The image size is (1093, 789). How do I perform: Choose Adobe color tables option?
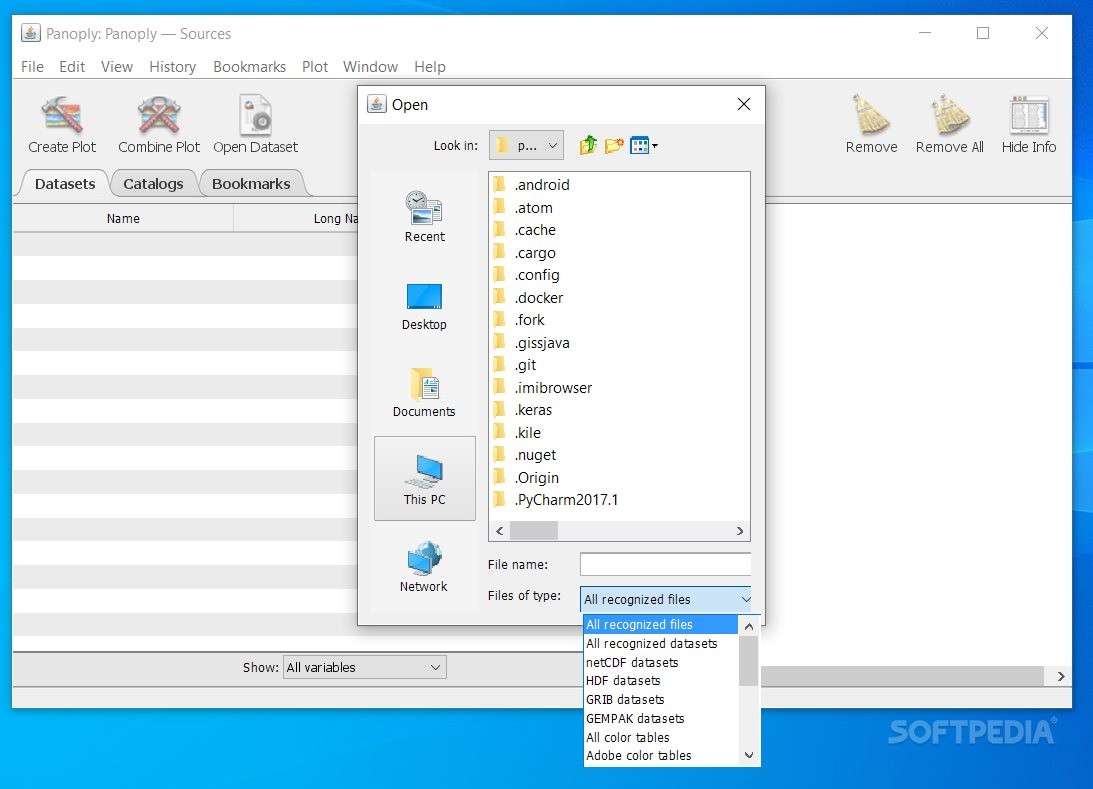(x=661, y=756)
